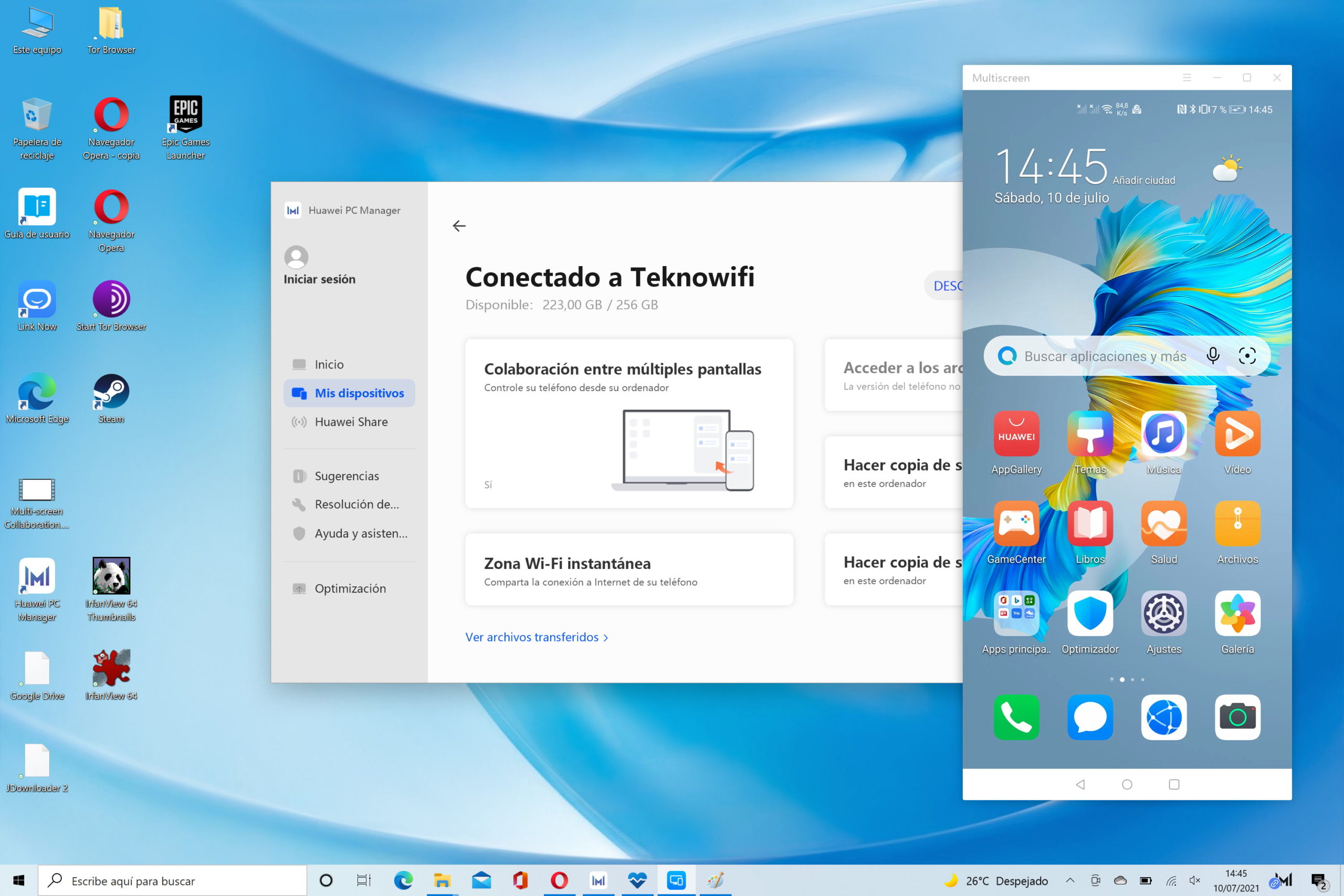
Task: Open Galería on the phone screen
Action: [1237, 613]
